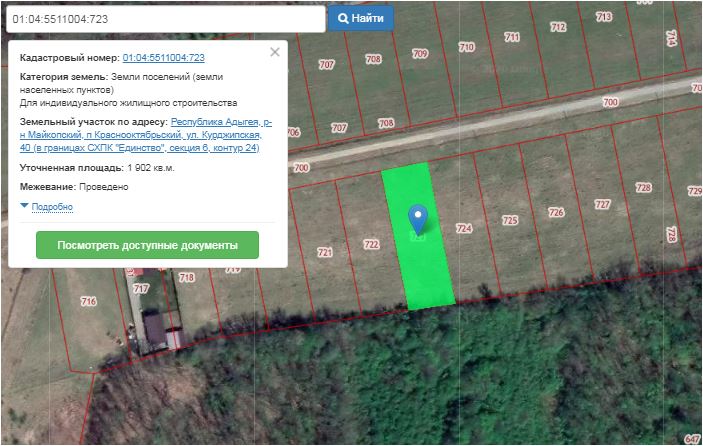Select parcel 724 on the map

tap(464, 229)
